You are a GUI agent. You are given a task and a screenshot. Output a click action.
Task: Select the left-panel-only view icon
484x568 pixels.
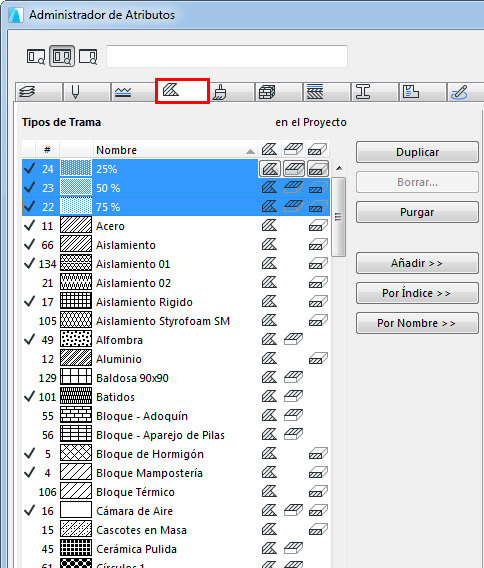click(x=36, y=57)
